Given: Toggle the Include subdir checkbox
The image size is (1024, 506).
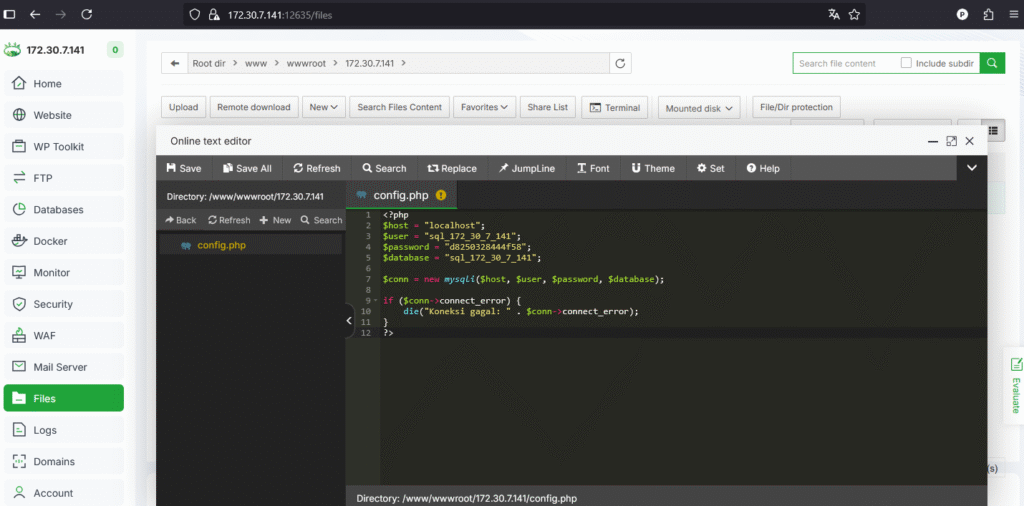Looking at the screenshot, I should (906, 63).
